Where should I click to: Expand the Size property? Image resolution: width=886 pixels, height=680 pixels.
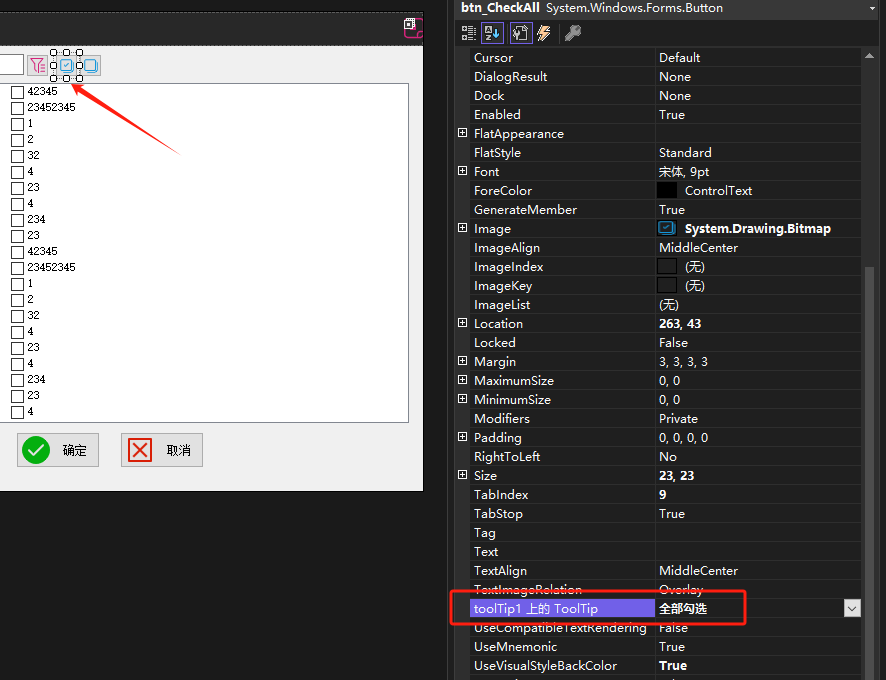point(462,475)
